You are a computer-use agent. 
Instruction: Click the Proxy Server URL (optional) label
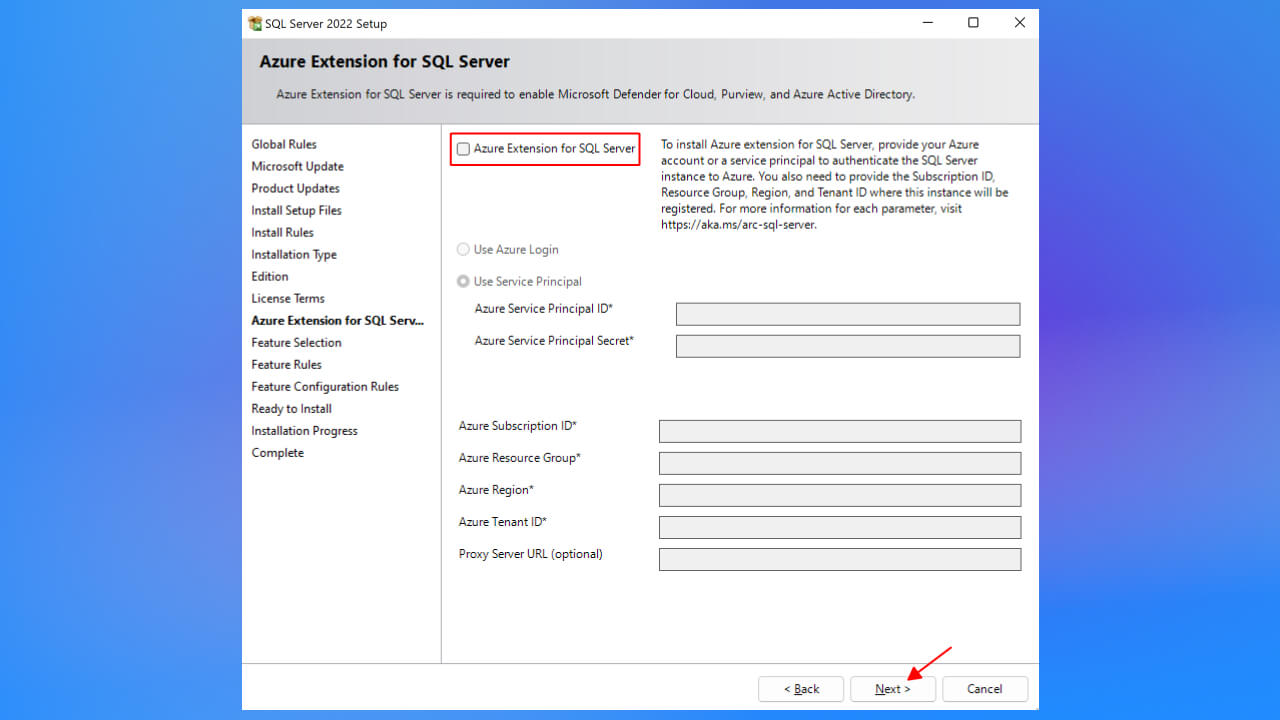(x=531, y=554)
